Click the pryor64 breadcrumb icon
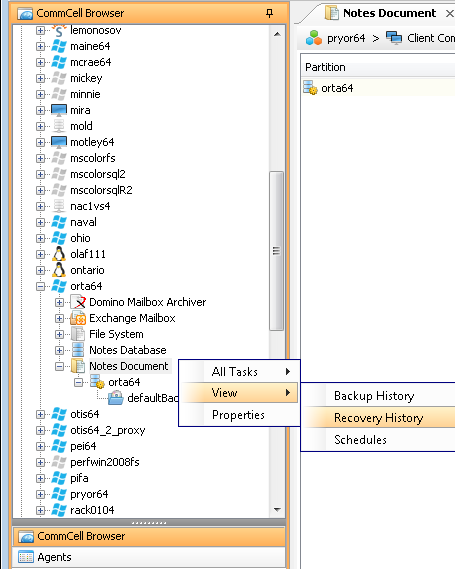Screen dimensions: 455x569 [x=314, y=38]
